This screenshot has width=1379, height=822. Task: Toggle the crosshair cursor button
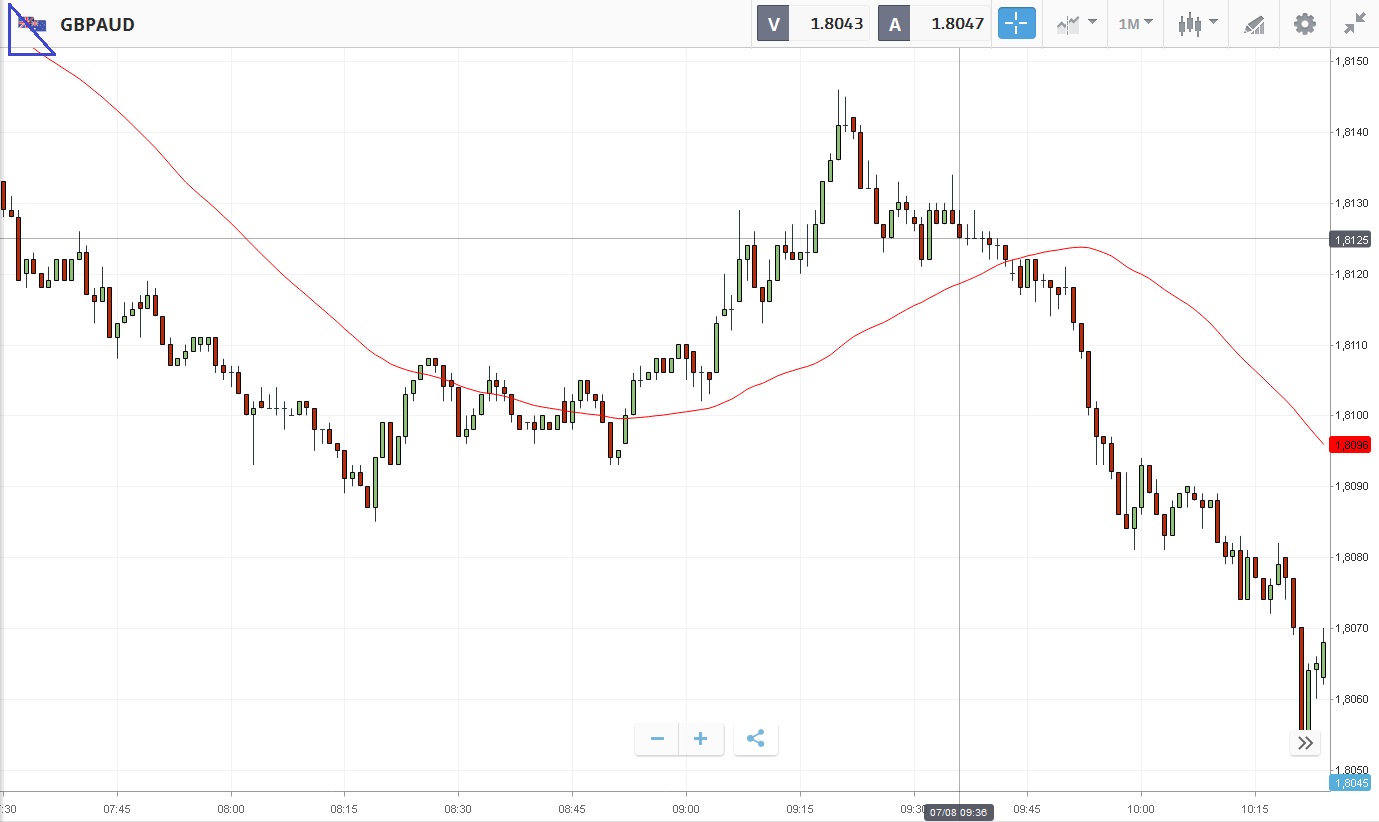pyautogui.click(x=1016, y=24)
